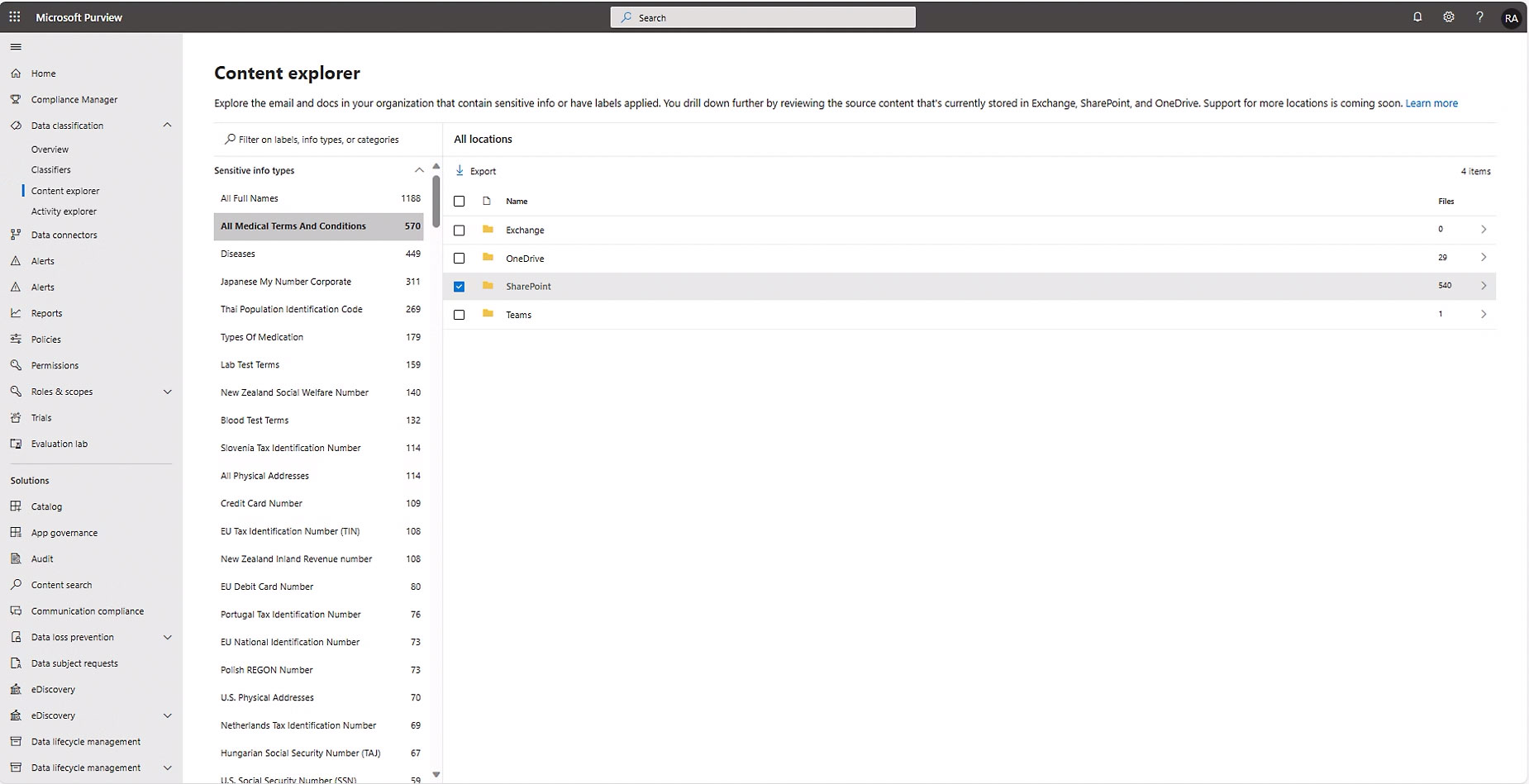Click the scroll up arrow of types list

pos(436,167)
